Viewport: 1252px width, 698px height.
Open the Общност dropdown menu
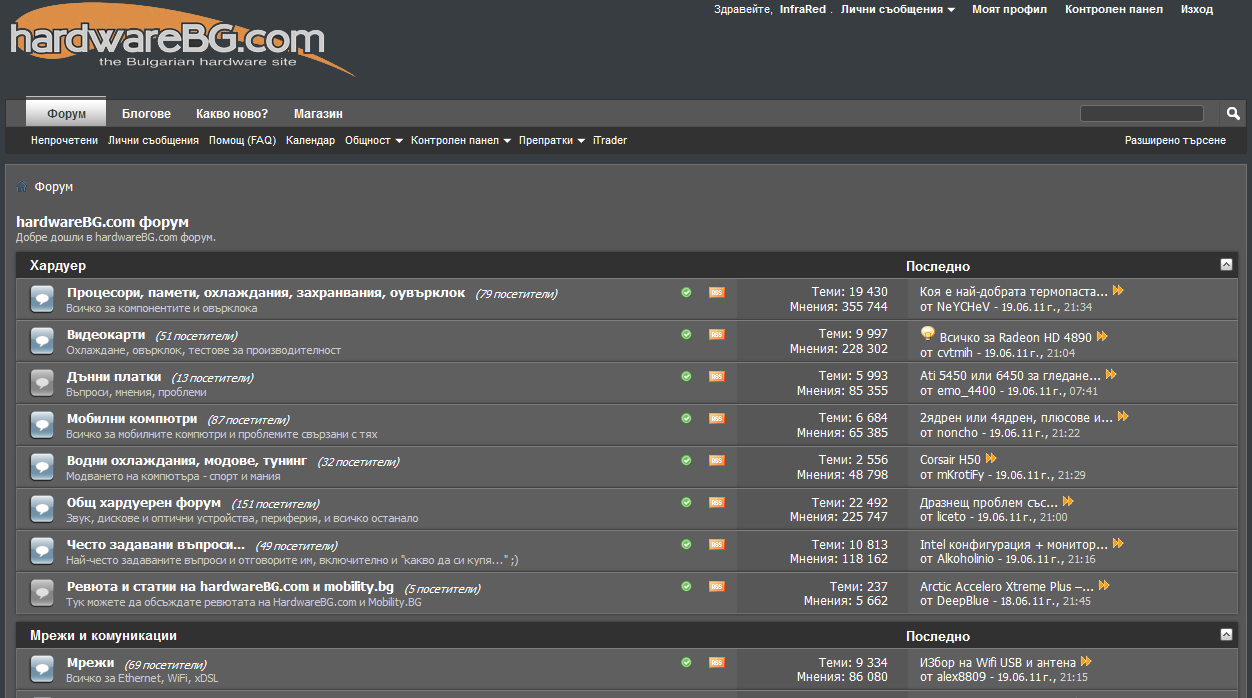373,141
